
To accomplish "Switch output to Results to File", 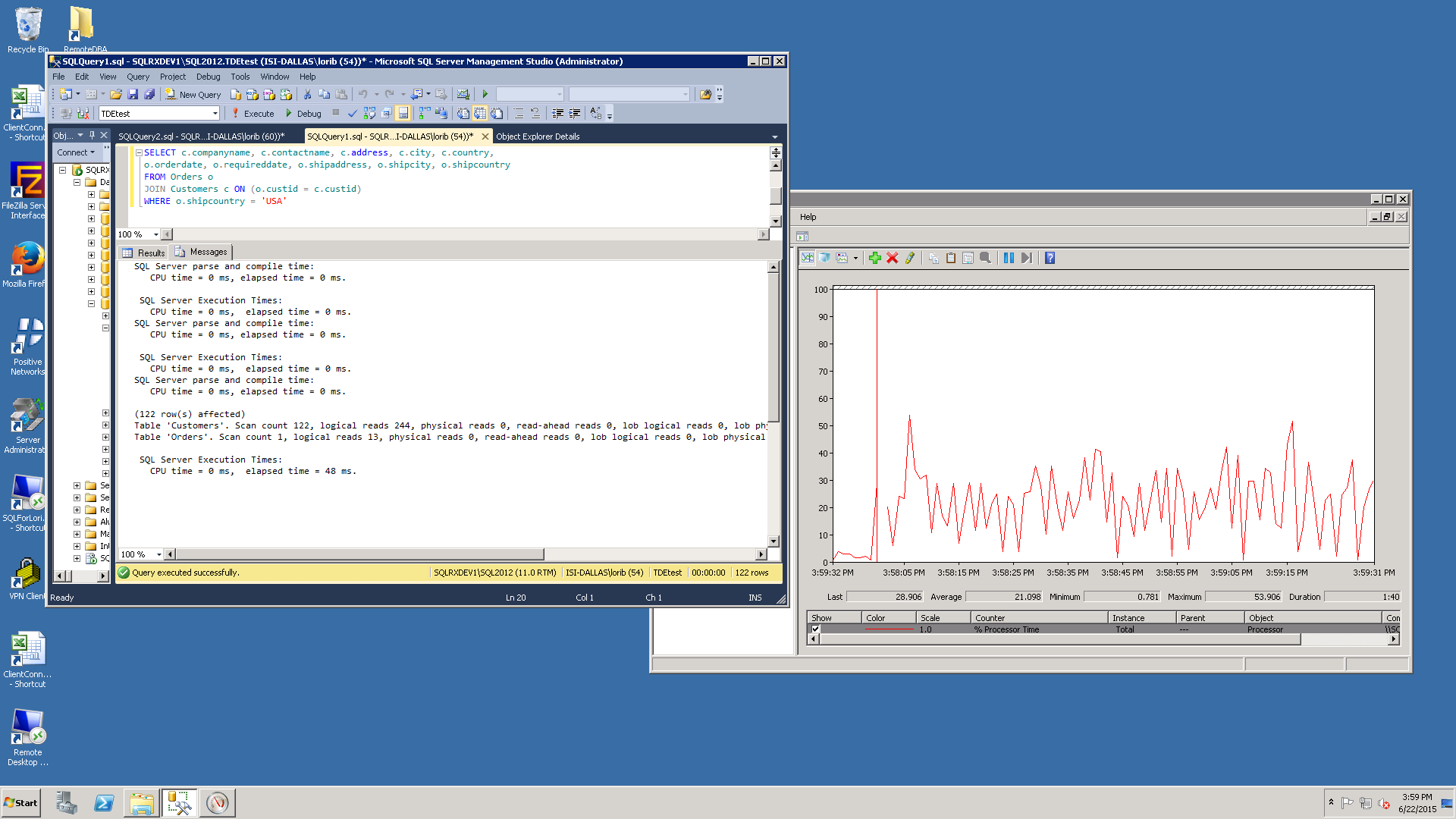I will tap(497, 114).
